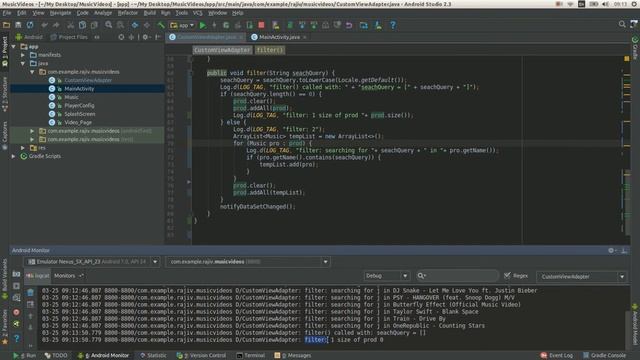640x360 pixels.
Task: Switch to MainActivity.java tab
Action: pos(279,37)
